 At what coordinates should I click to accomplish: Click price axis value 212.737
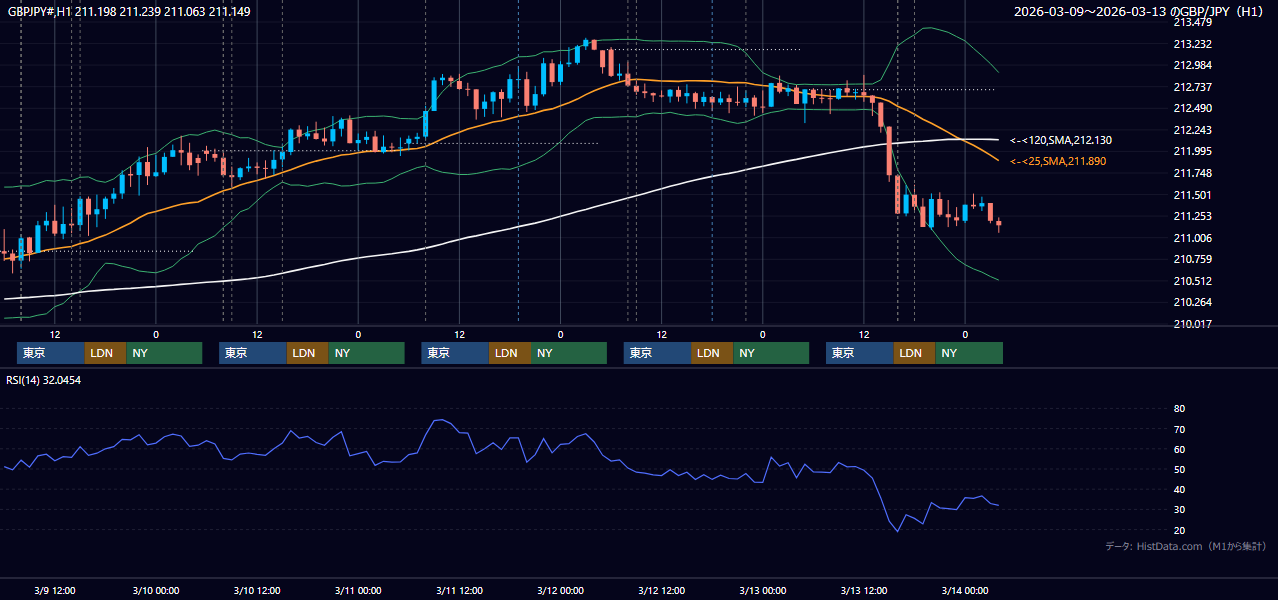coord(1192,87)
